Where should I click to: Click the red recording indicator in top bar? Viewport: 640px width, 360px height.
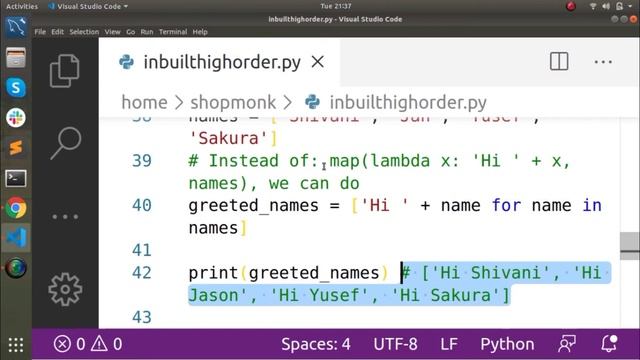[x=571, y=6]
